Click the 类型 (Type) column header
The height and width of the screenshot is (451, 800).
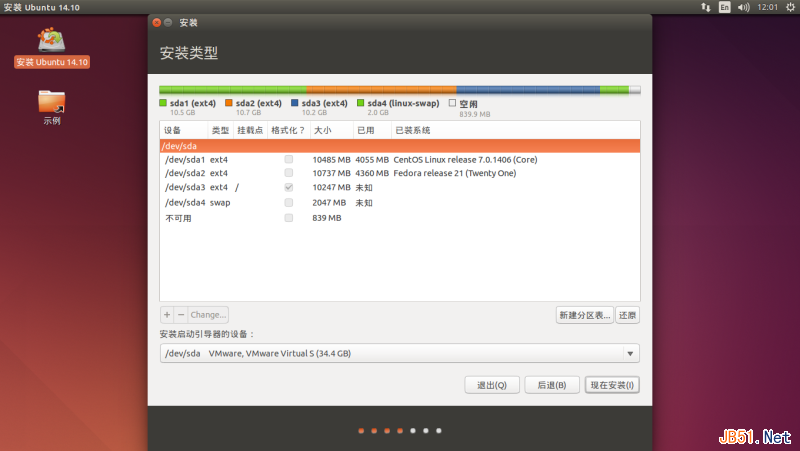(x=220, y=130)
